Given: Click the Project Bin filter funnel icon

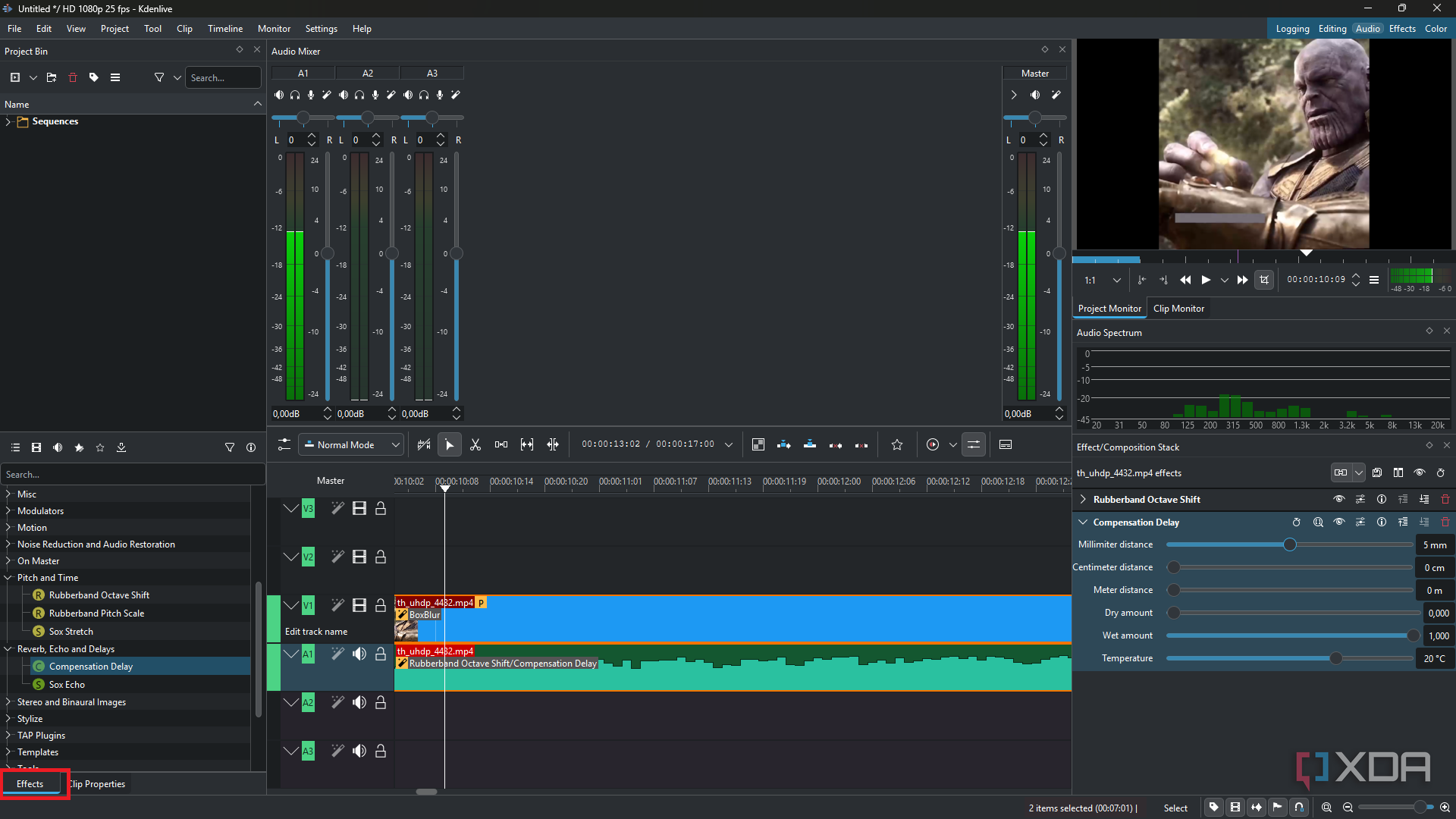Looking at the screenshot, I should pos(159,77).
